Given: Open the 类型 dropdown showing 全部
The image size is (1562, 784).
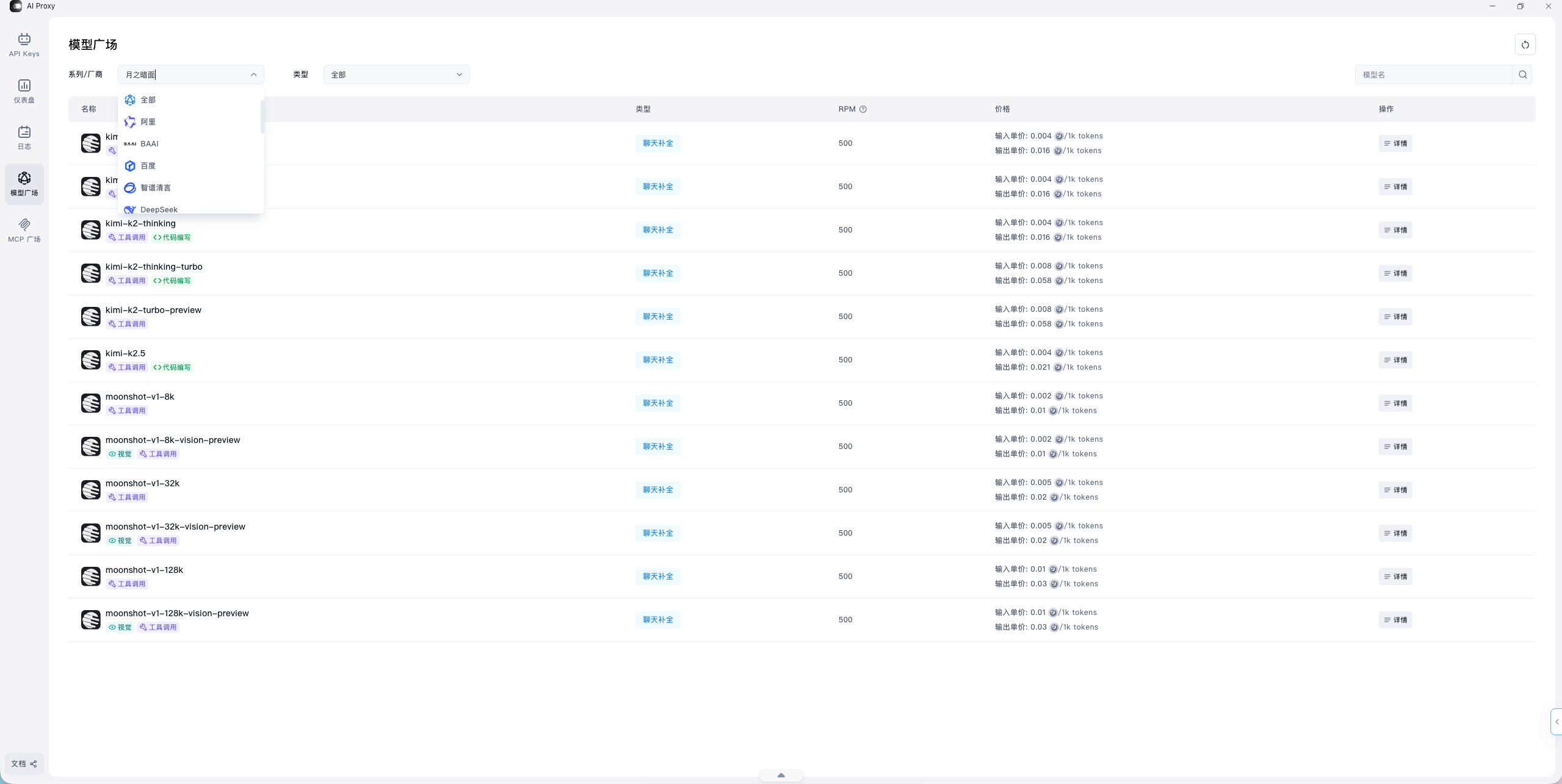Looking at the screenshot, I should pos(396,74).
